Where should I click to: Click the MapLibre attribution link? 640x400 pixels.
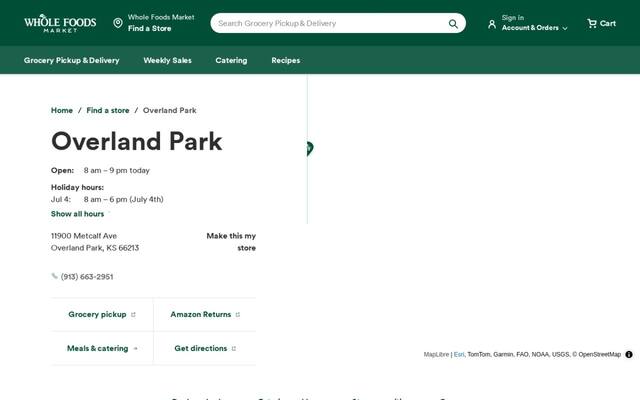coord(436,354)
